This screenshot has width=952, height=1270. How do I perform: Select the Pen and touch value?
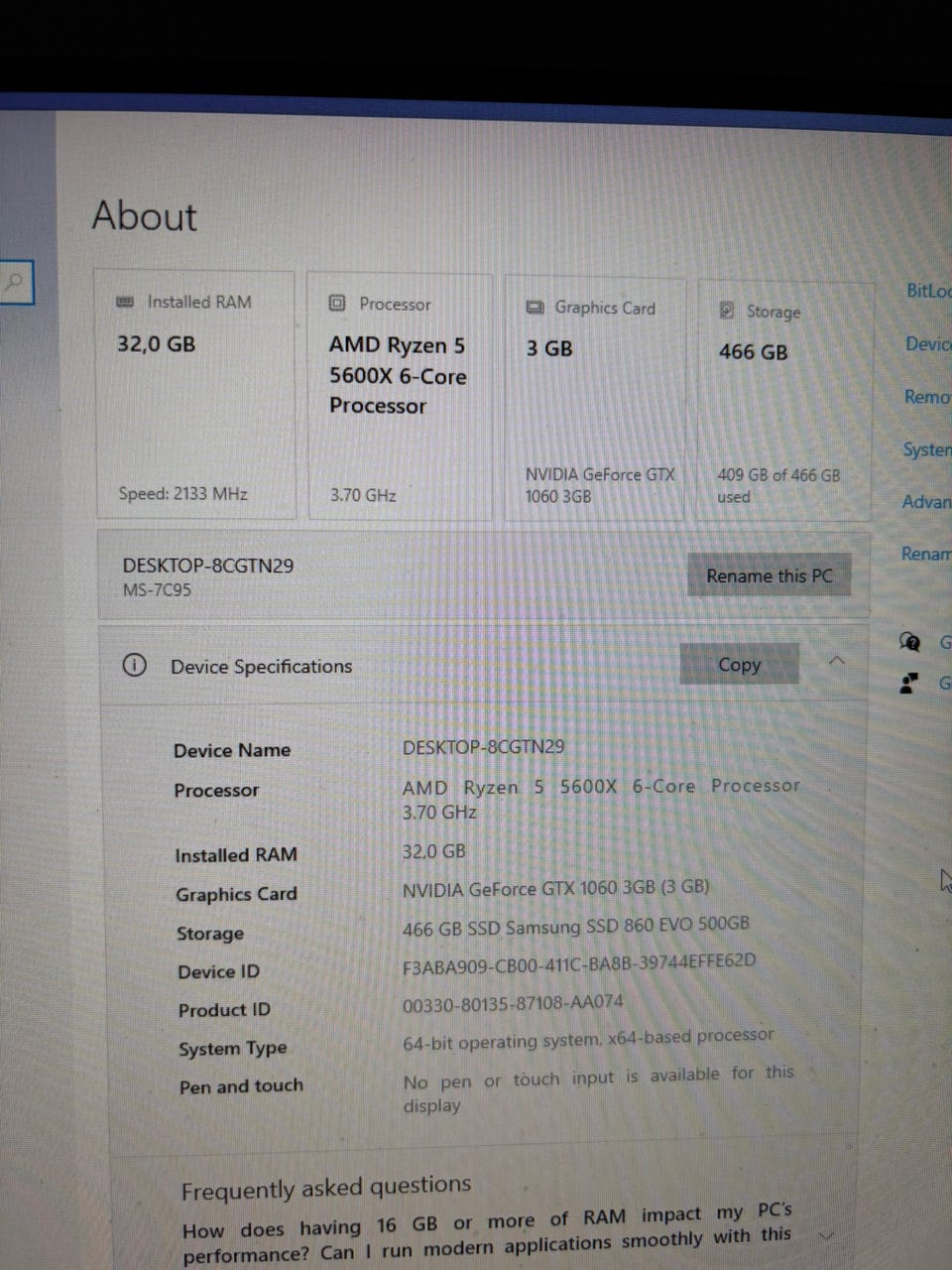tap(599, 1089)
